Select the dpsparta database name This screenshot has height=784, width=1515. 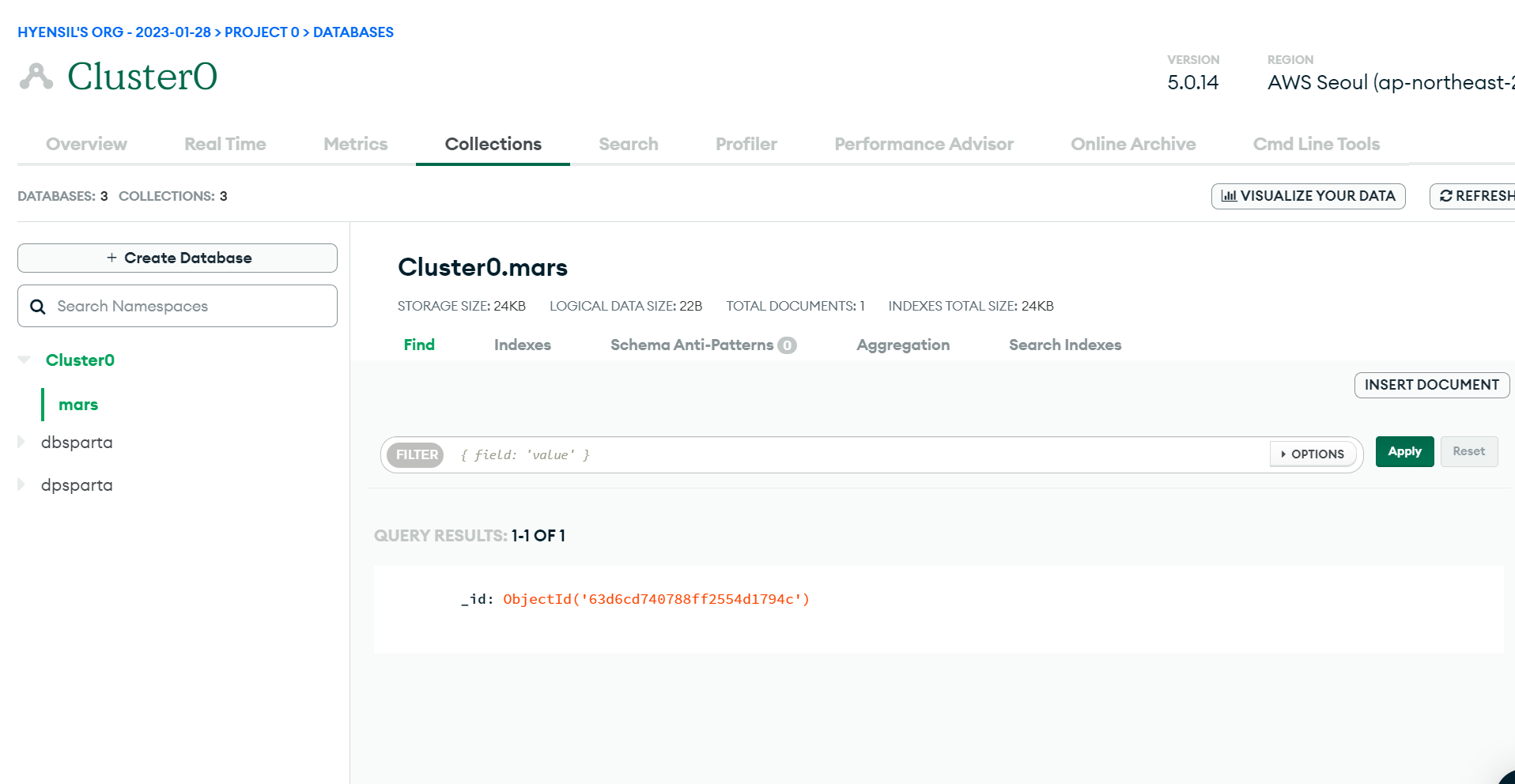(x=77, y=485)
